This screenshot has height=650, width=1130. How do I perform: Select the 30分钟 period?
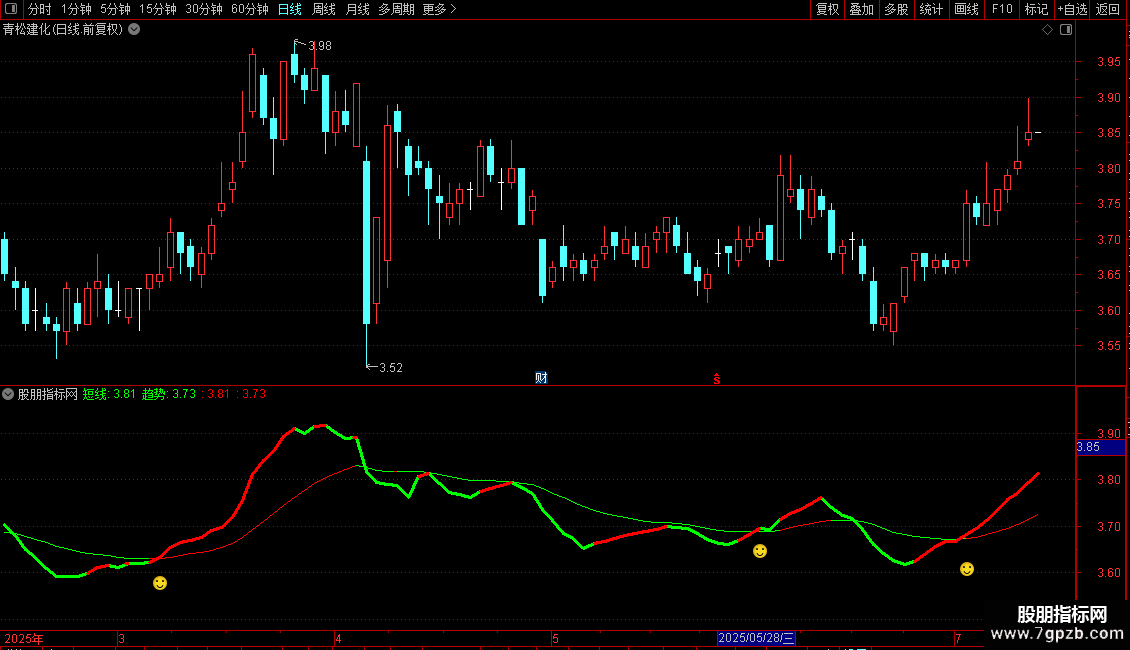(204, 9)
